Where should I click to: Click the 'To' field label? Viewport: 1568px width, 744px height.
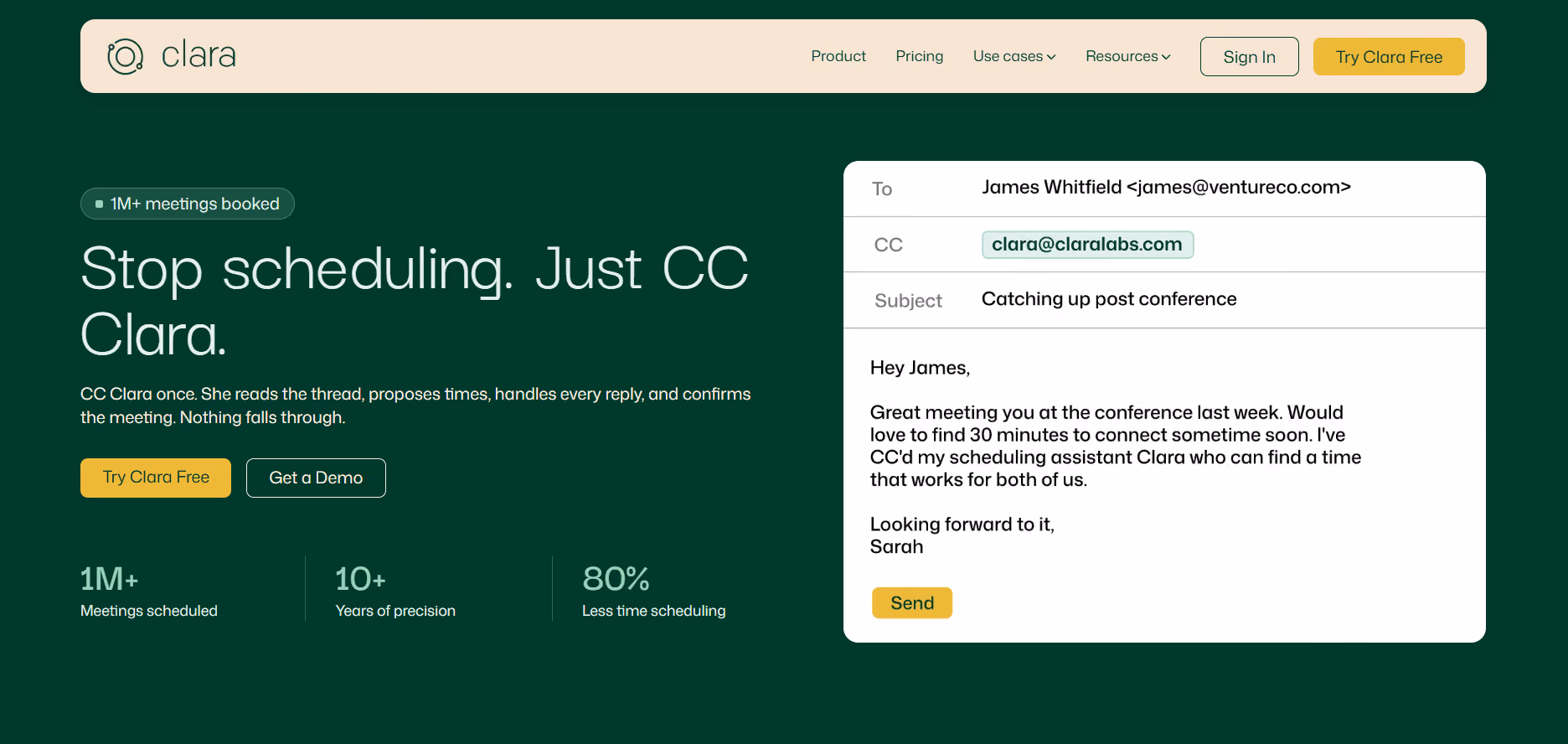pos(882,189)
